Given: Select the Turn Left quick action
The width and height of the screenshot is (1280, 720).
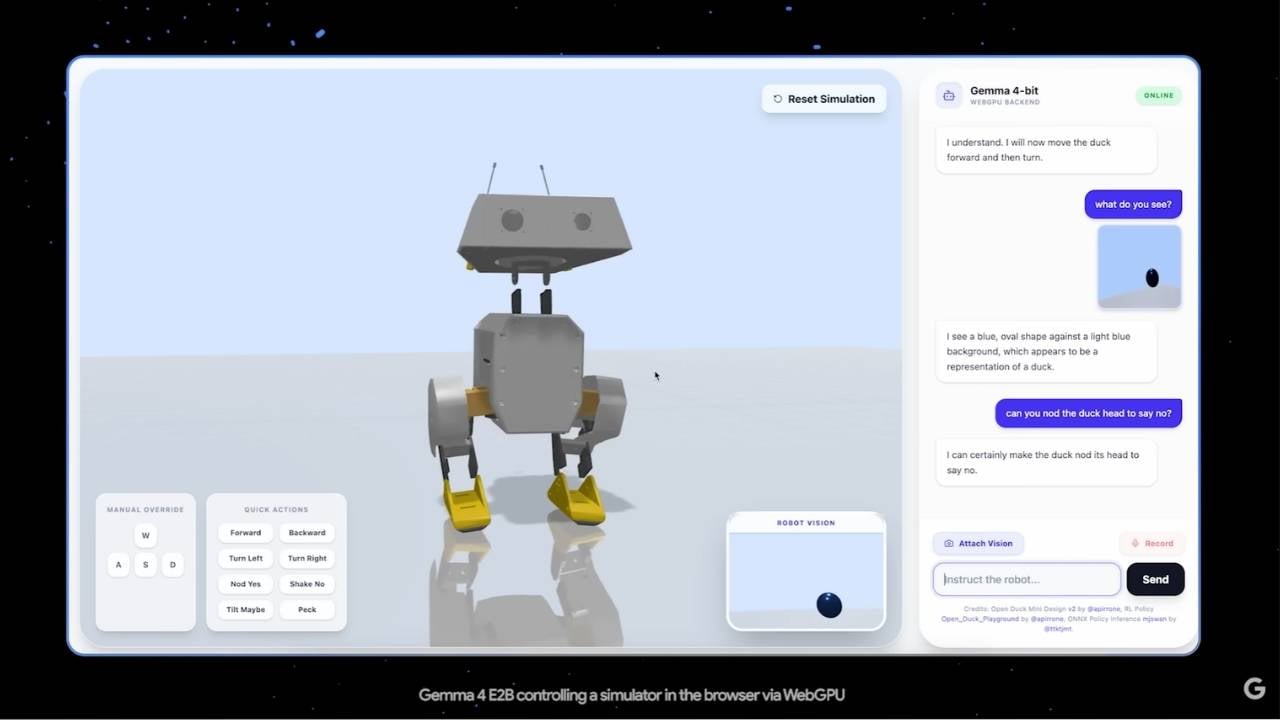Looking at the screenshot, I should [245, 558].
